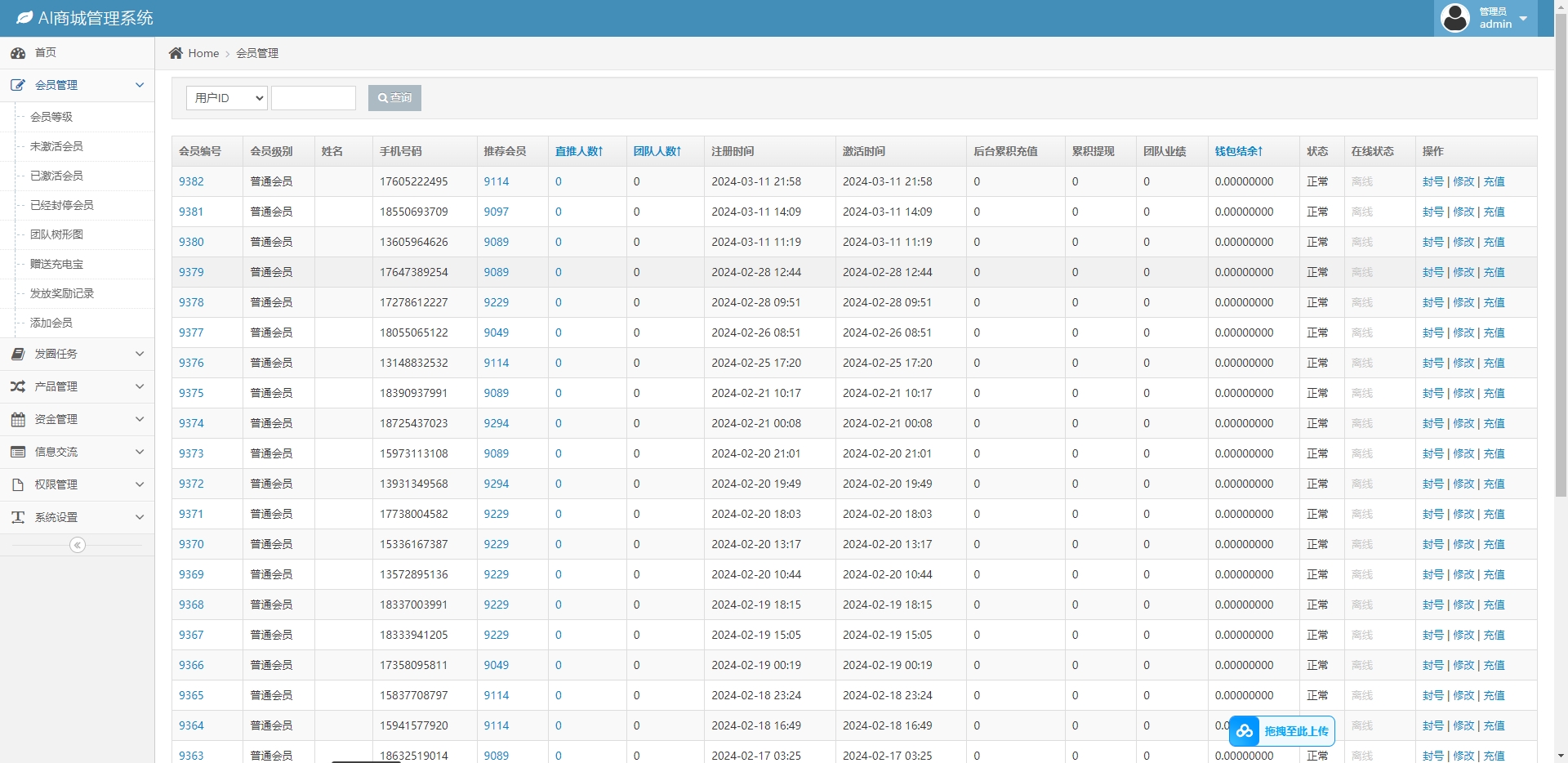Screen dimensions: 1568x763
Task: Click the file icon beside 权限管理
Action: 18,484
